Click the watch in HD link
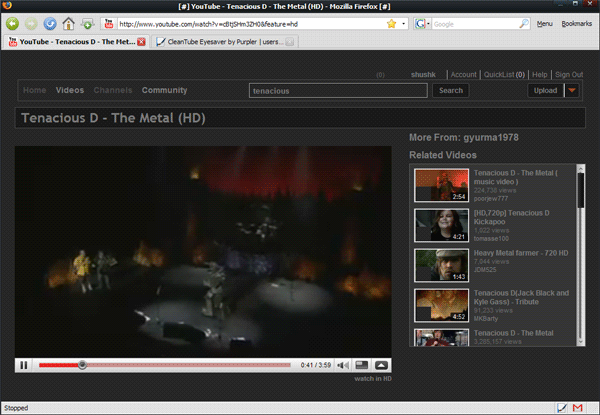Viewport: 600px width, 415px height. coord(373,379)
